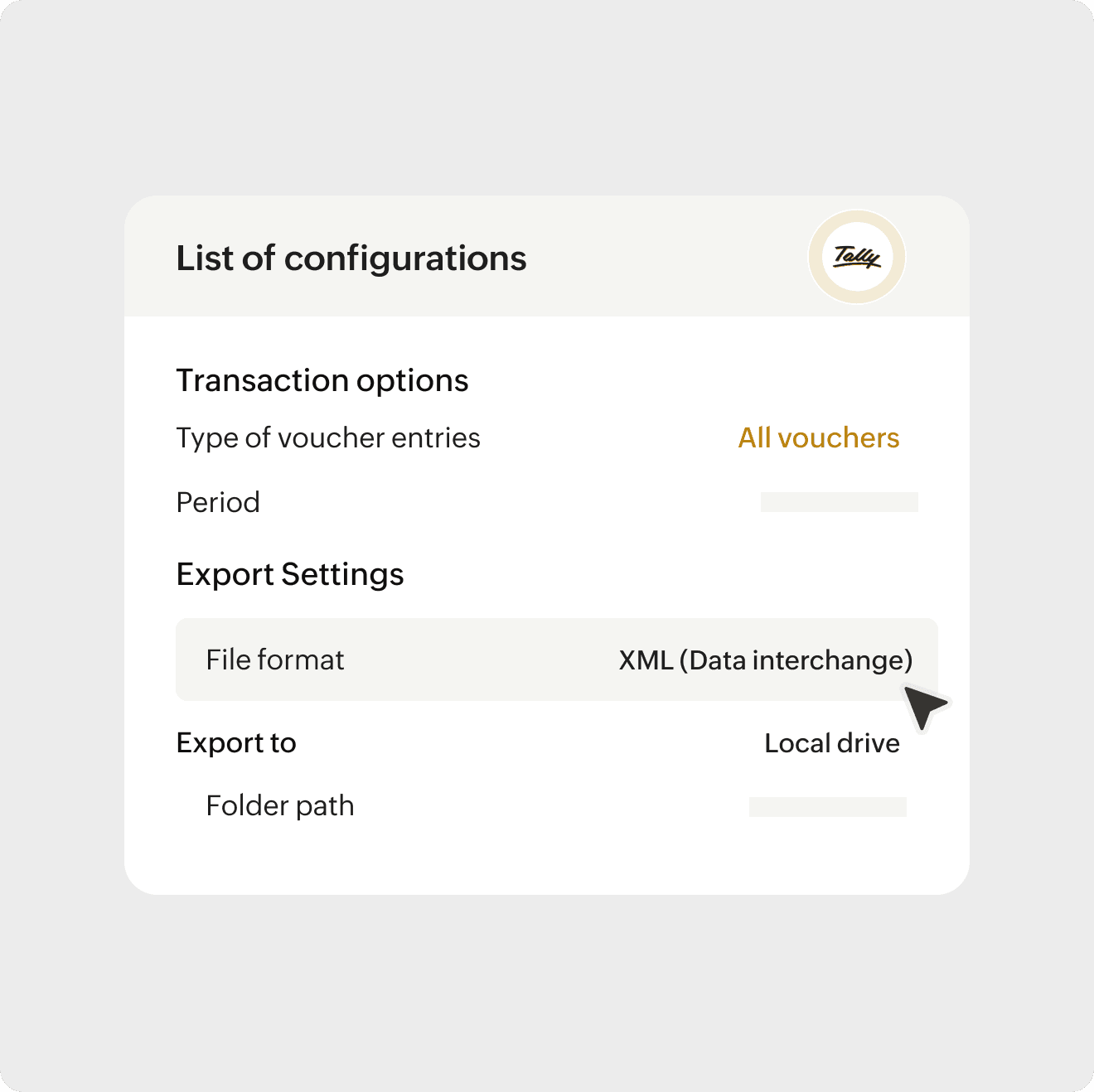Click the List of configurations title

click(351, 259)
